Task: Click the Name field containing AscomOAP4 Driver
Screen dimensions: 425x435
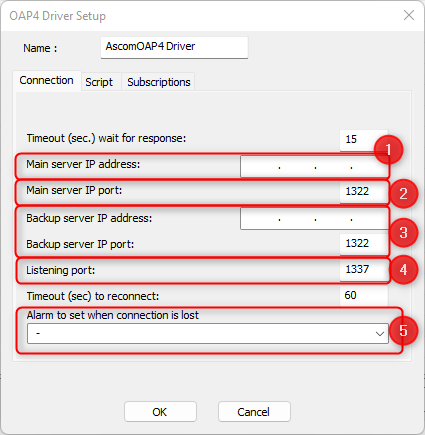Action: [174, 47]
